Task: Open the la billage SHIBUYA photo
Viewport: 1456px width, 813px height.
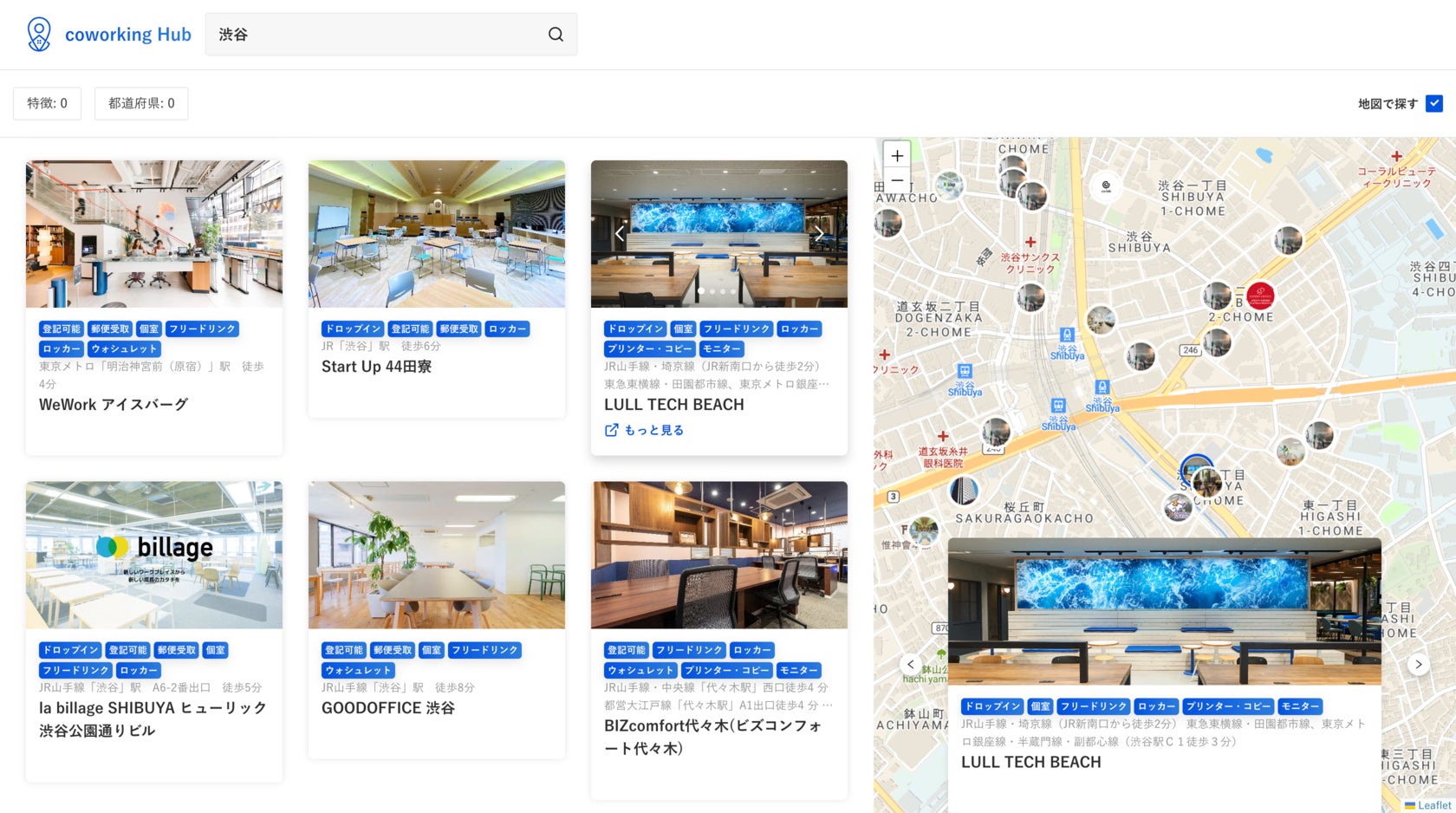Action: 154,555
